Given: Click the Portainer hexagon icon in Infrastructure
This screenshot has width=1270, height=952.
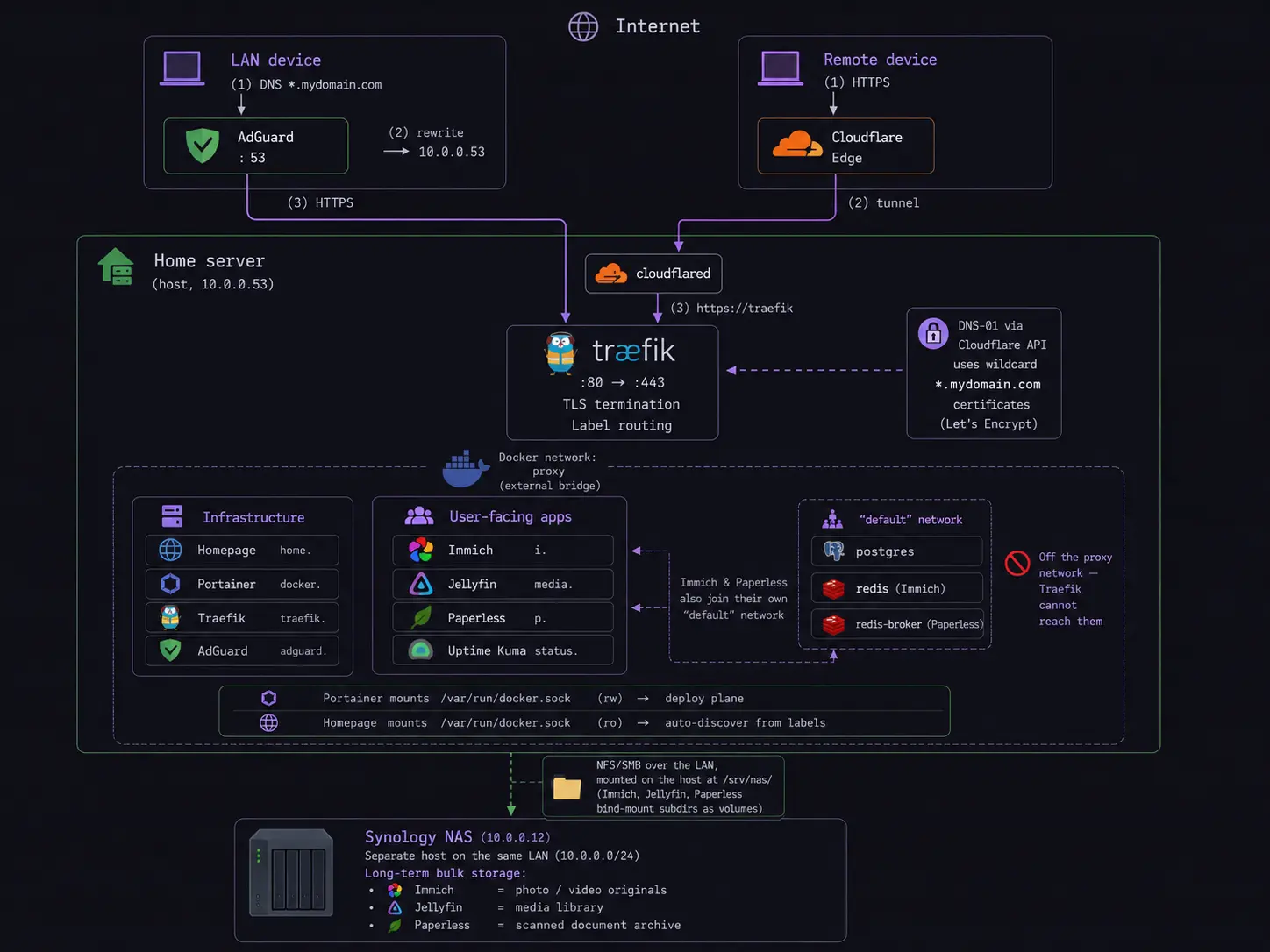Looking at the screenshot, I should (x=170, y=584).
